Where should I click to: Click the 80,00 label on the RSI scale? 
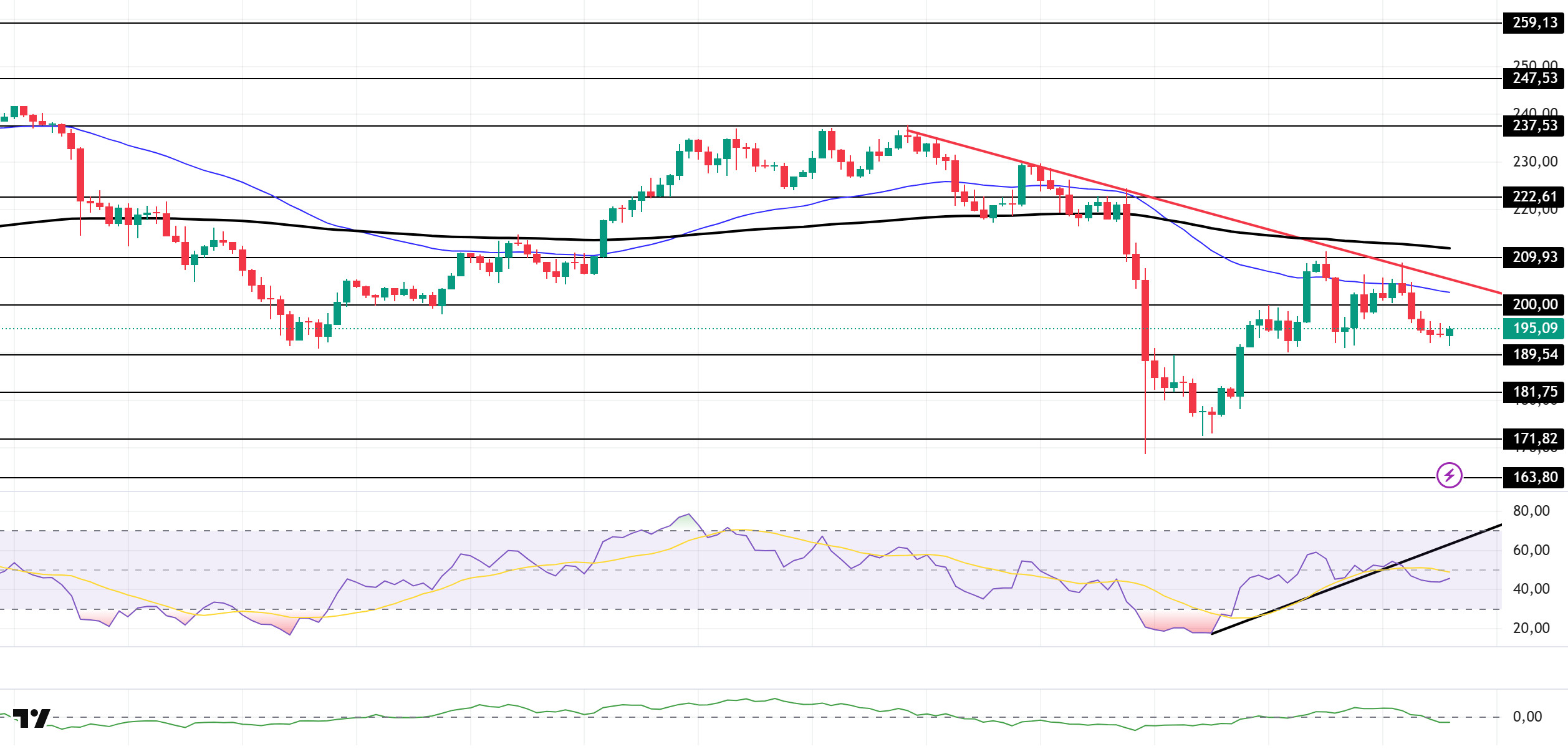coord(1531,511)
